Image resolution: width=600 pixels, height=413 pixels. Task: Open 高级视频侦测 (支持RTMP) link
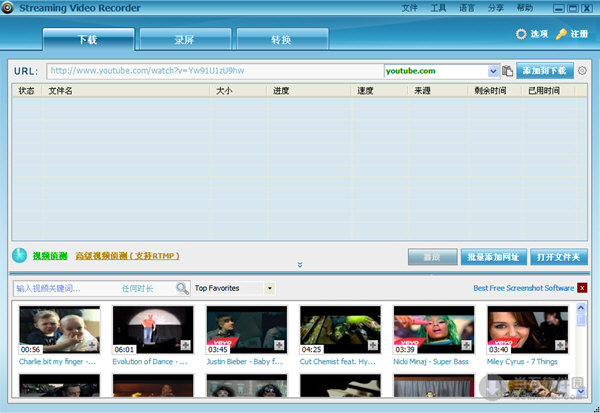coord(127,256)
